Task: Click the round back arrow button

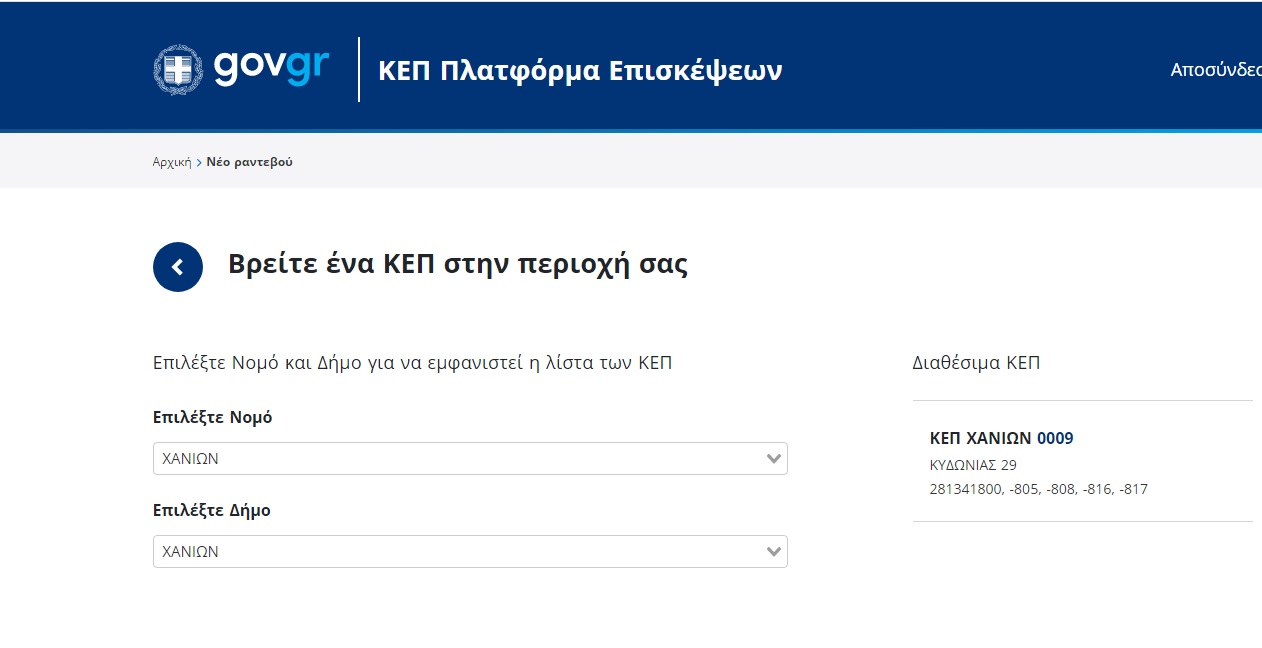Action: (178, 267)
